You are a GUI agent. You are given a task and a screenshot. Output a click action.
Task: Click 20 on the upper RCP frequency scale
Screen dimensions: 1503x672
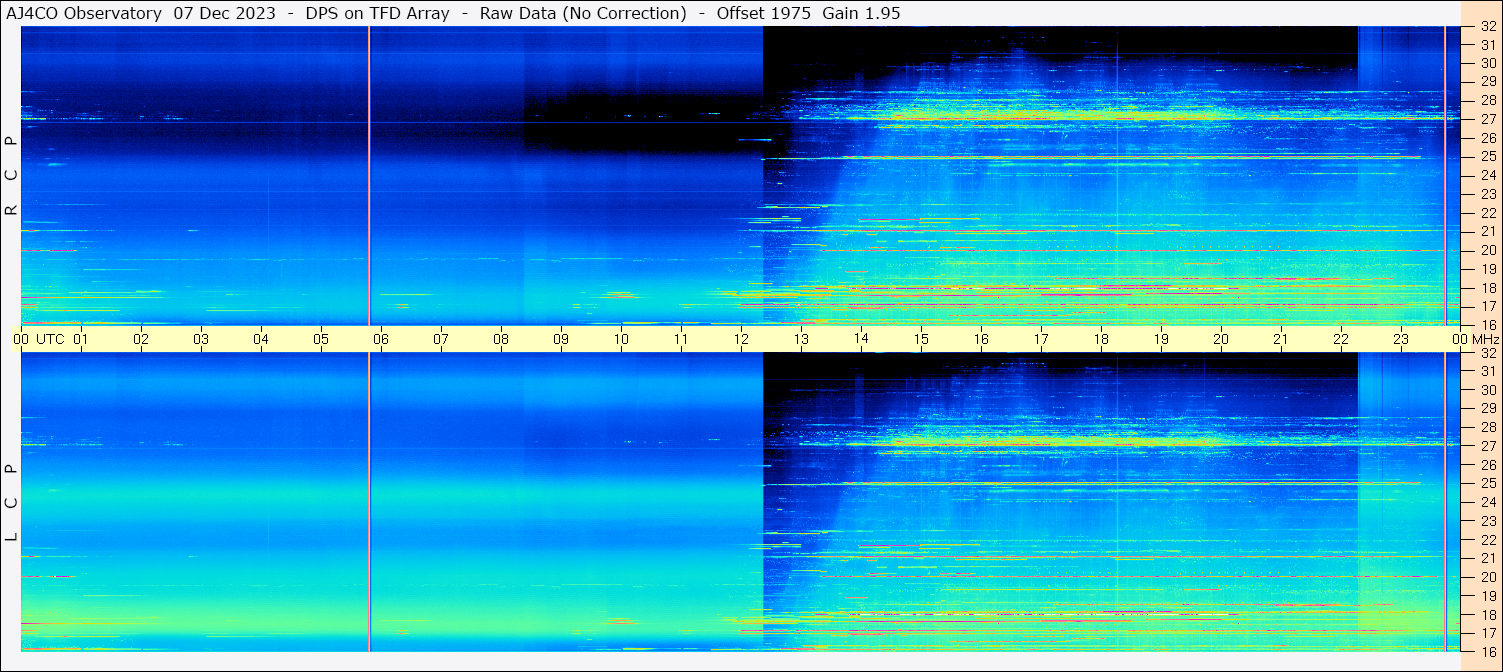(1487, 250)
